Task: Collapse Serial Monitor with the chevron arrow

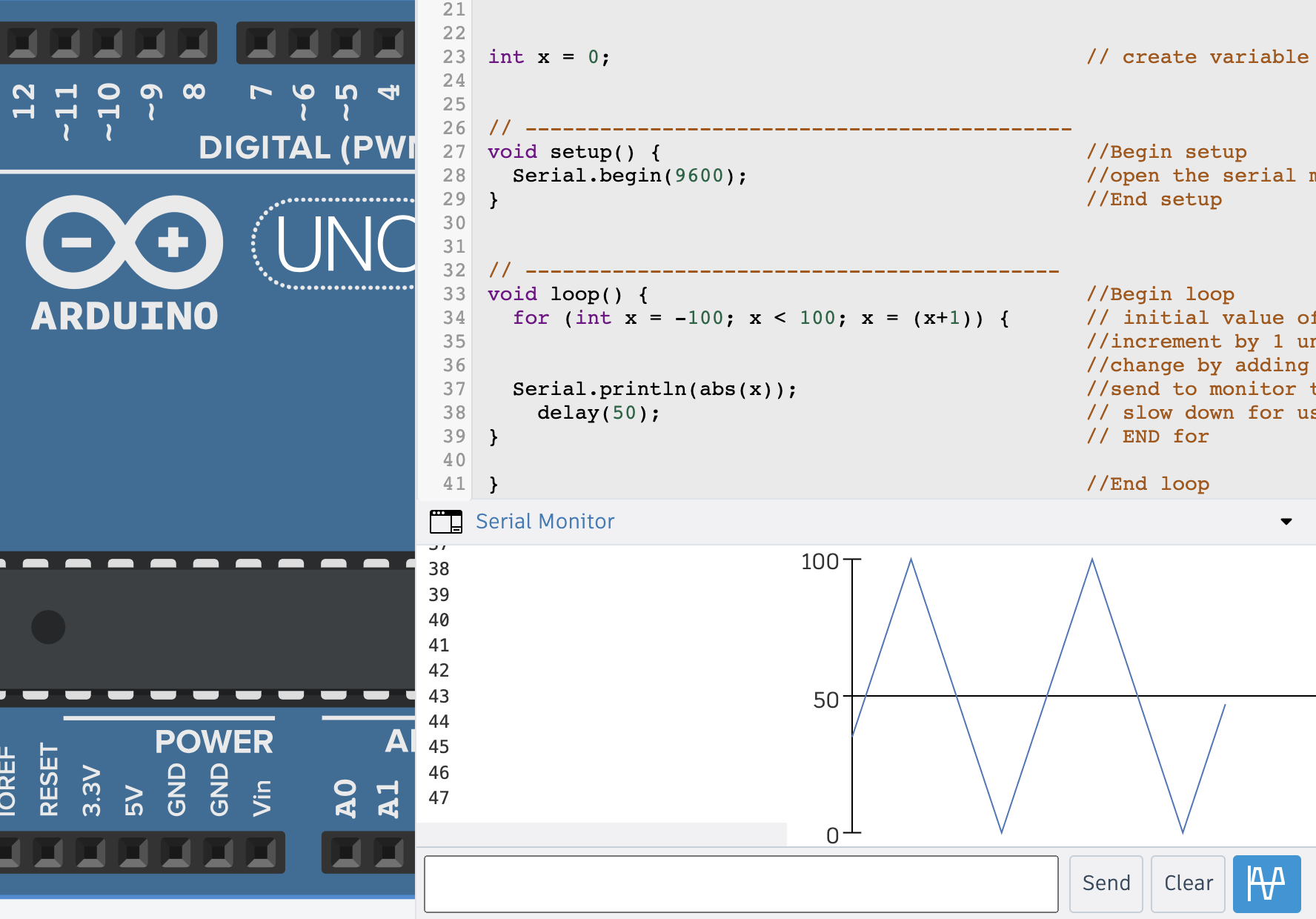Action: tap(1287, 522)
